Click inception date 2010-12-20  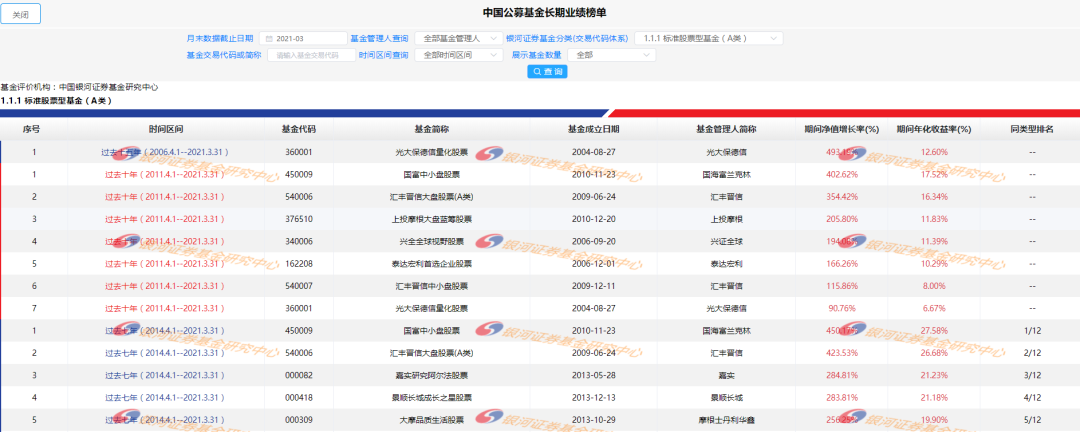(x=593, y=219)
